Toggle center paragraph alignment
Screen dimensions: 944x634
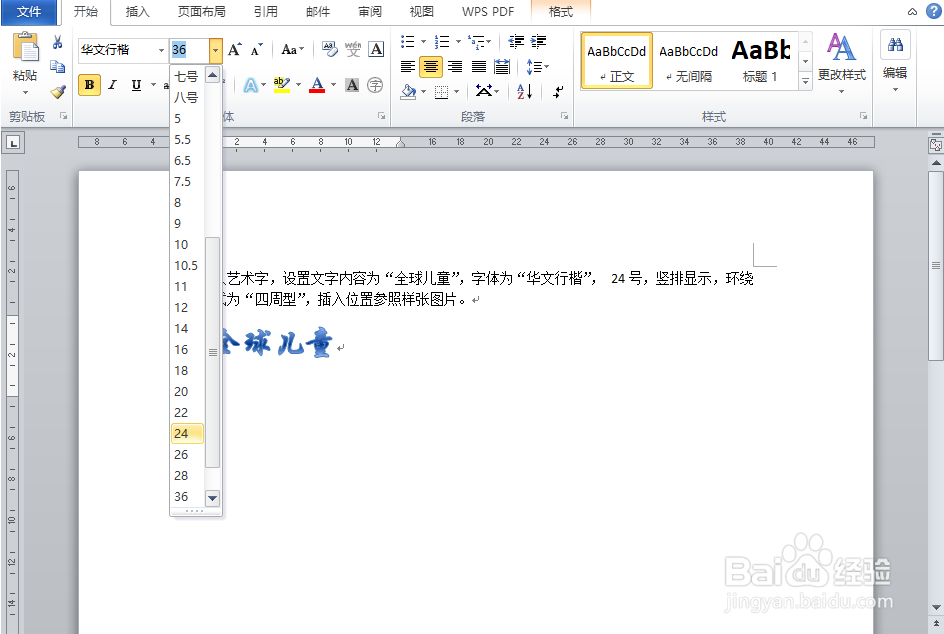click(x=432, y=65)
